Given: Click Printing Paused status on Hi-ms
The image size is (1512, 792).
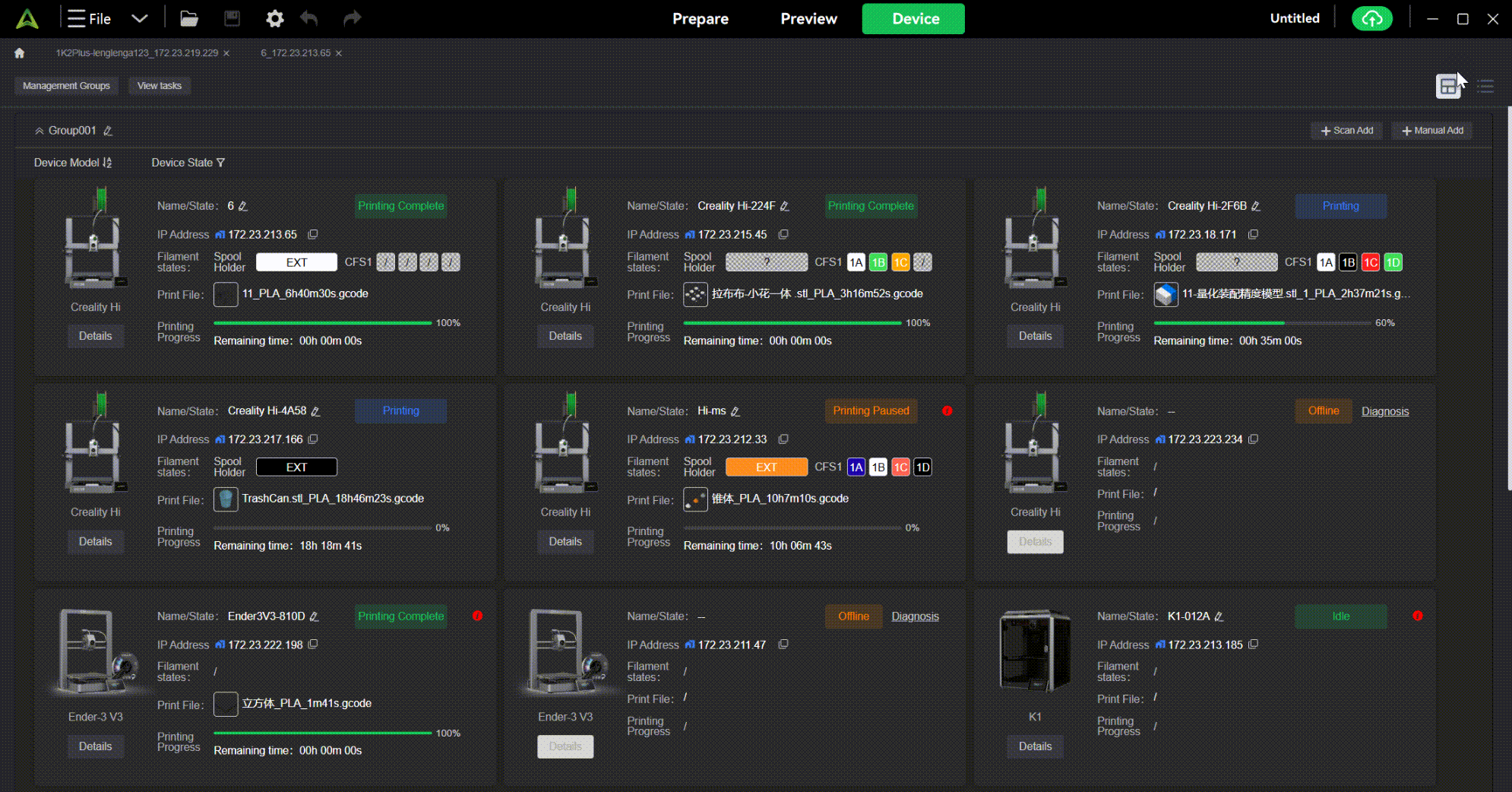Looking at the screenshot, I should click(x=871, y=411).
